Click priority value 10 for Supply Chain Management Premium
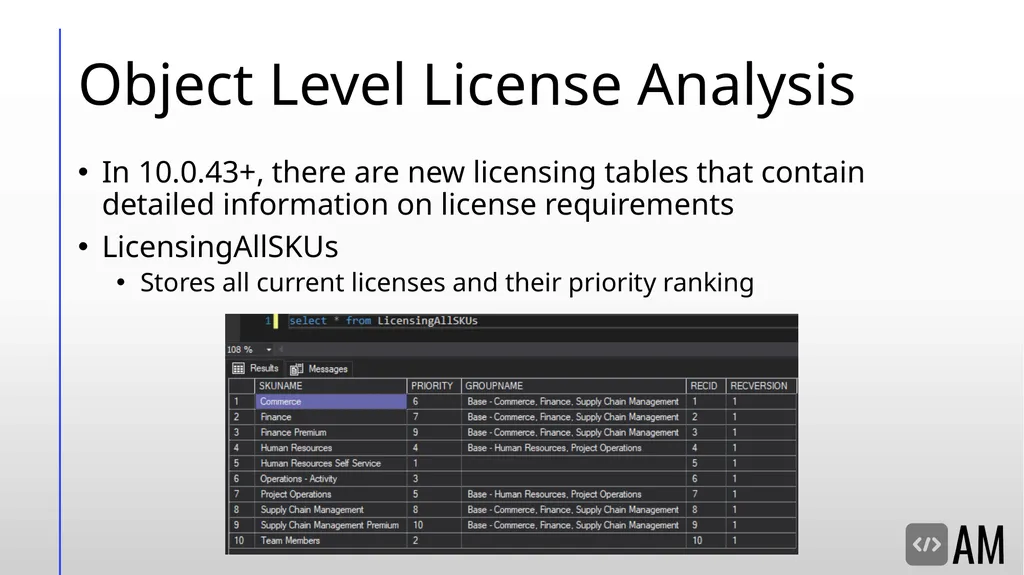 click(434, 525)
